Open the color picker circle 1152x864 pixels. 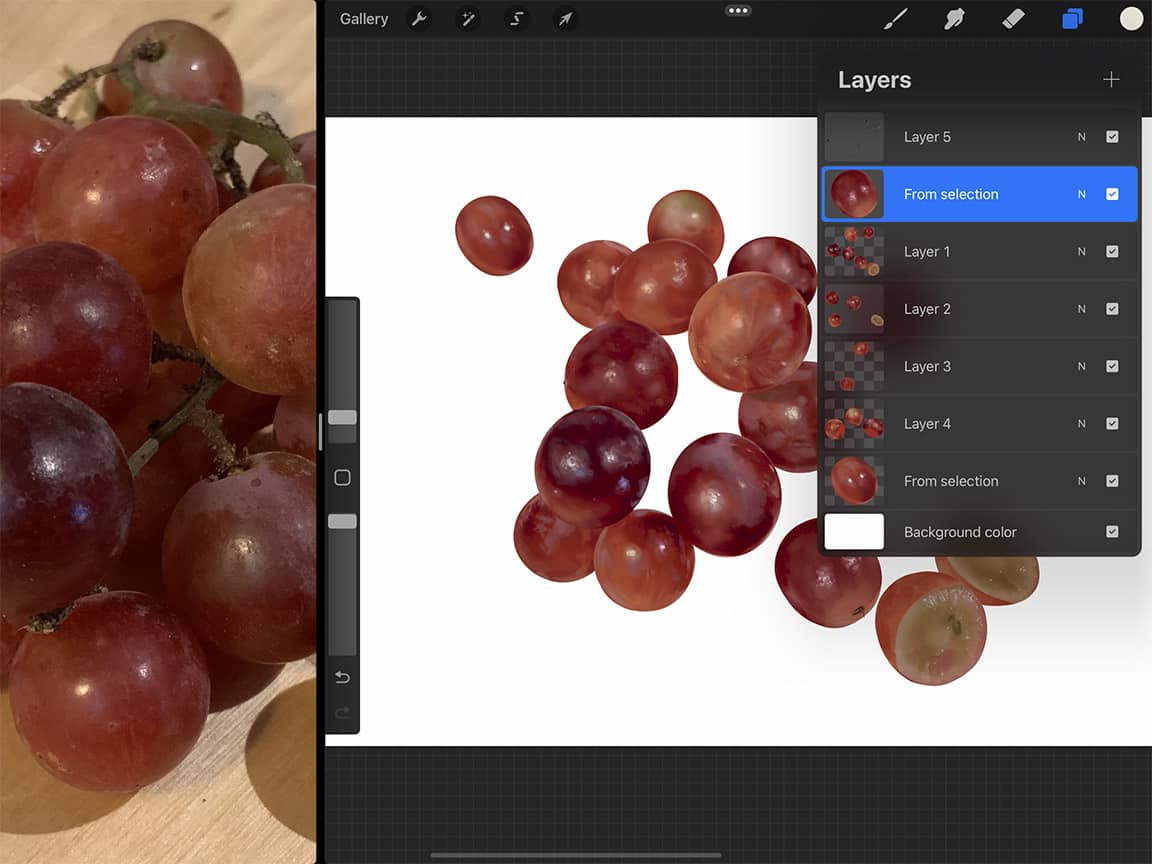click(x=1130, y=18)
